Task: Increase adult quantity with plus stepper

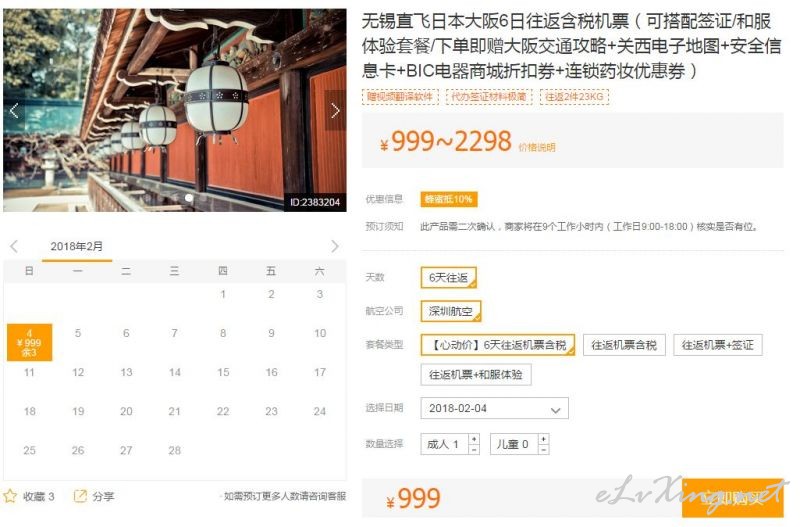Action: tap(474, 439)
